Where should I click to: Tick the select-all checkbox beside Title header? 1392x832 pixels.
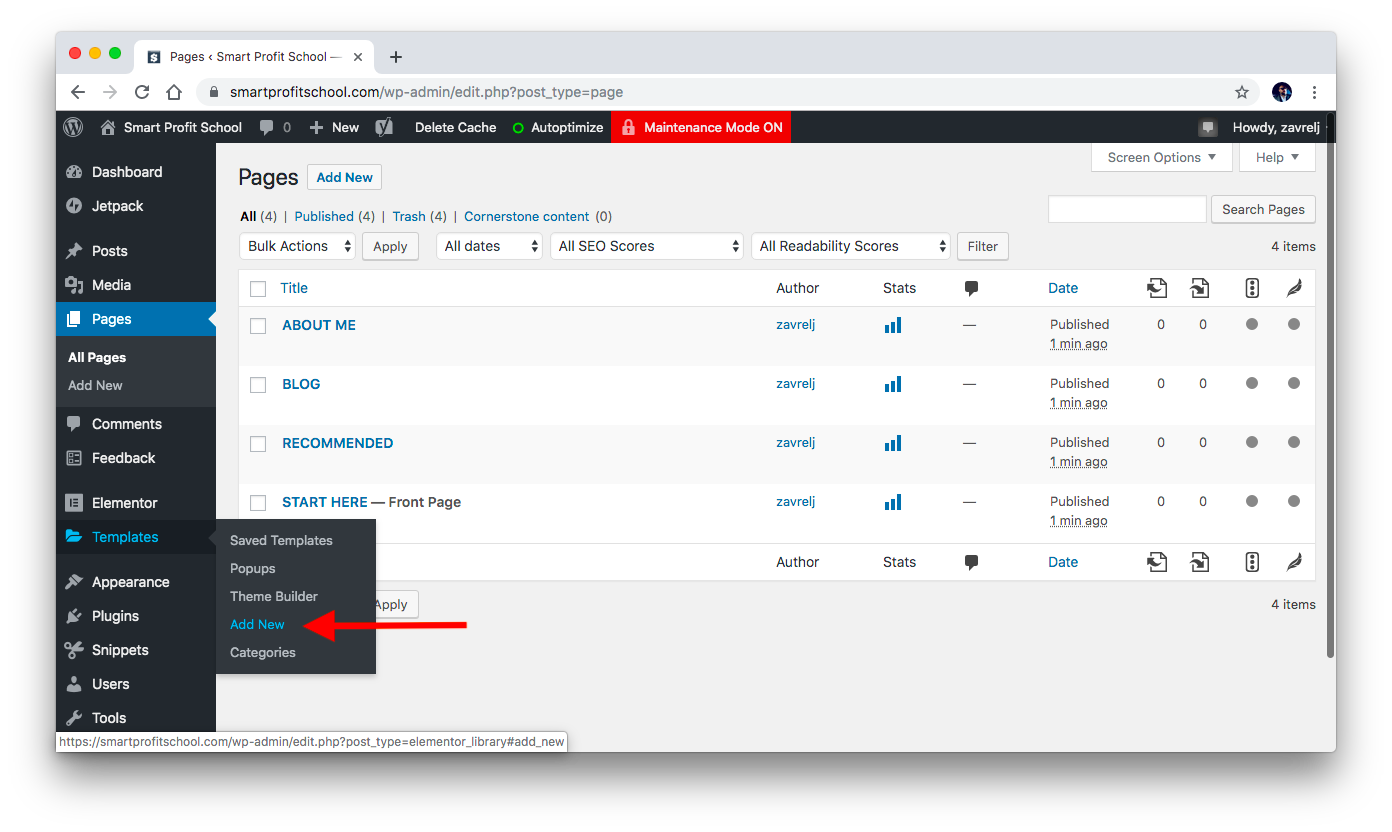(x=258, y=289)
